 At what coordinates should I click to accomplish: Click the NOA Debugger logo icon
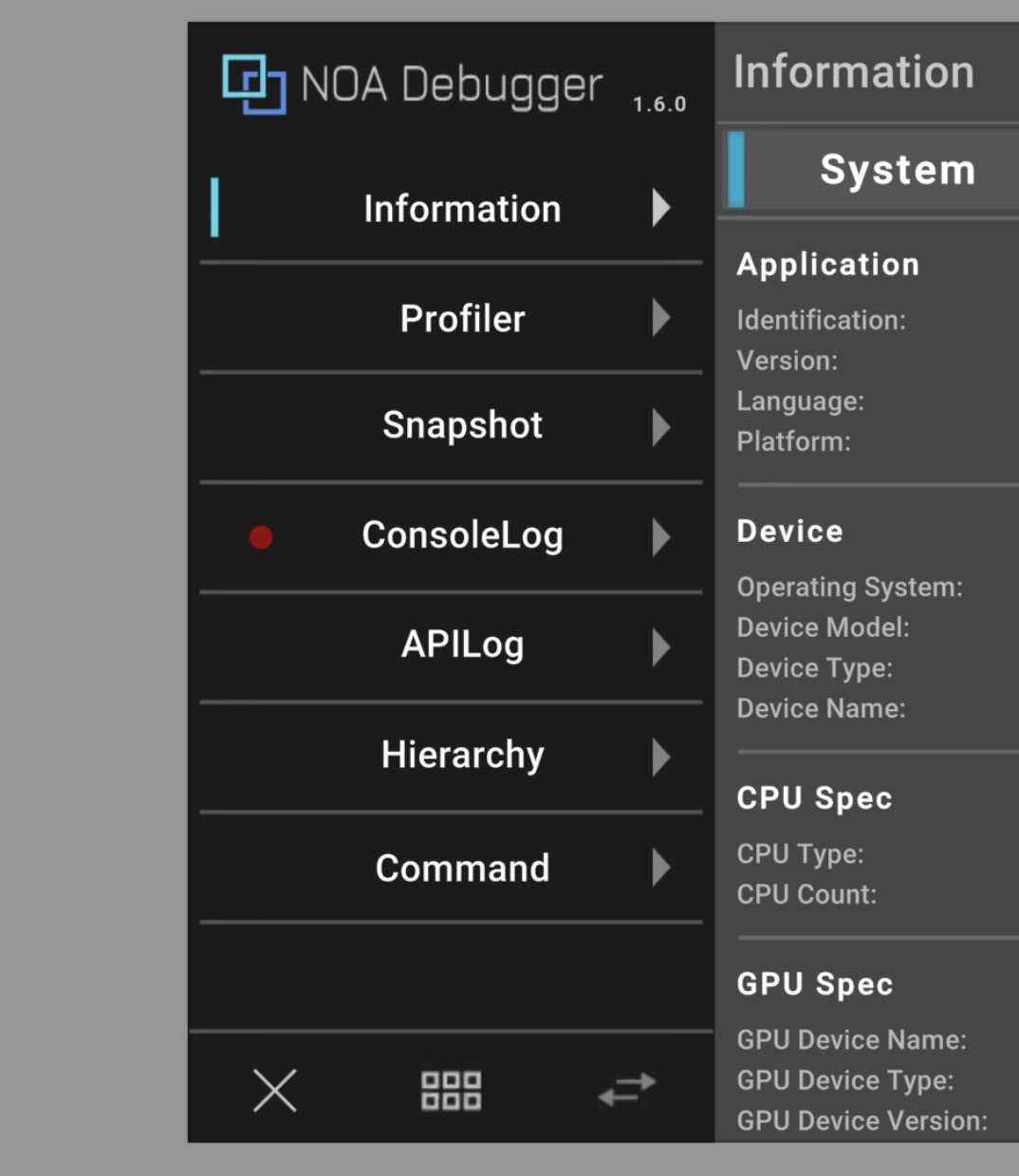253,84
